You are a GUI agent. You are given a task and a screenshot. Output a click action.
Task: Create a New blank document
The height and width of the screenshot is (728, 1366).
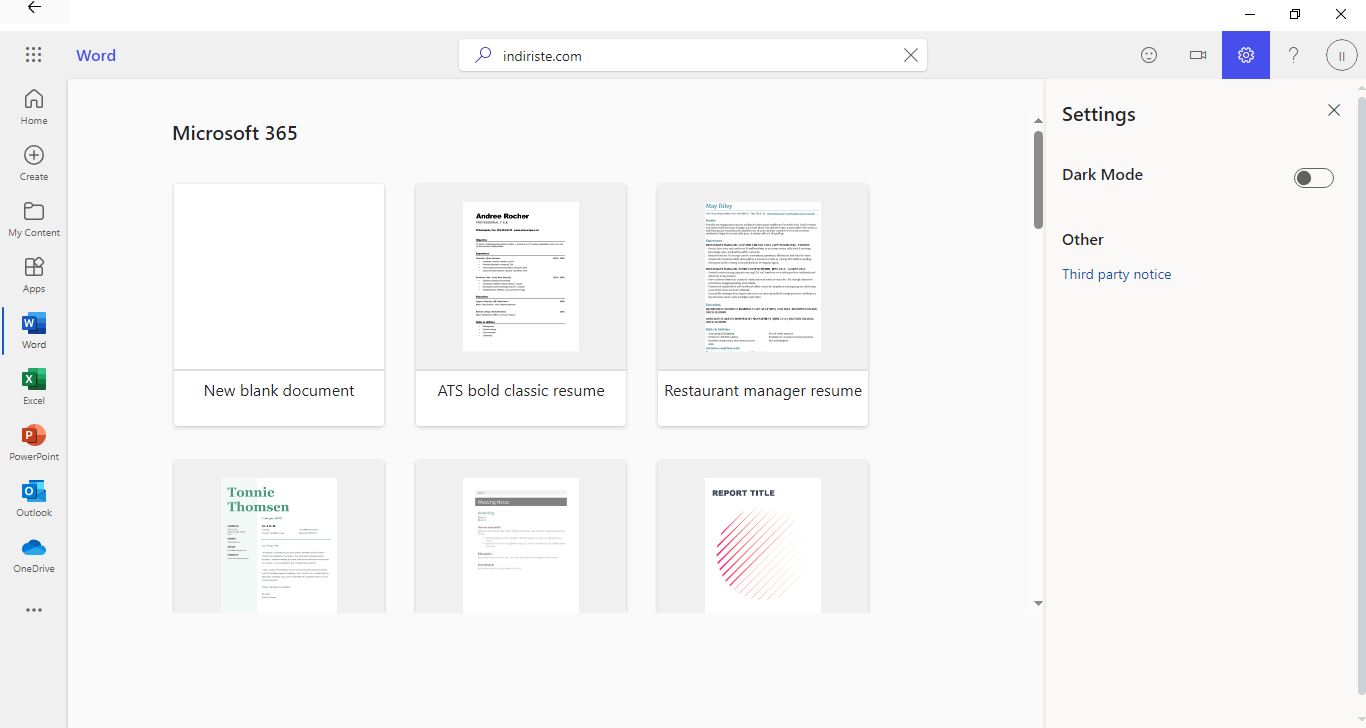[279, 305]
